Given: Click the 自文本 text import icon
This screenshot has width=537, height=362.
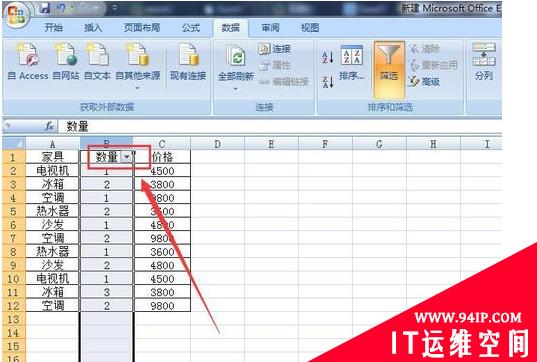Looking at the screenshot, I should point(98,55).
